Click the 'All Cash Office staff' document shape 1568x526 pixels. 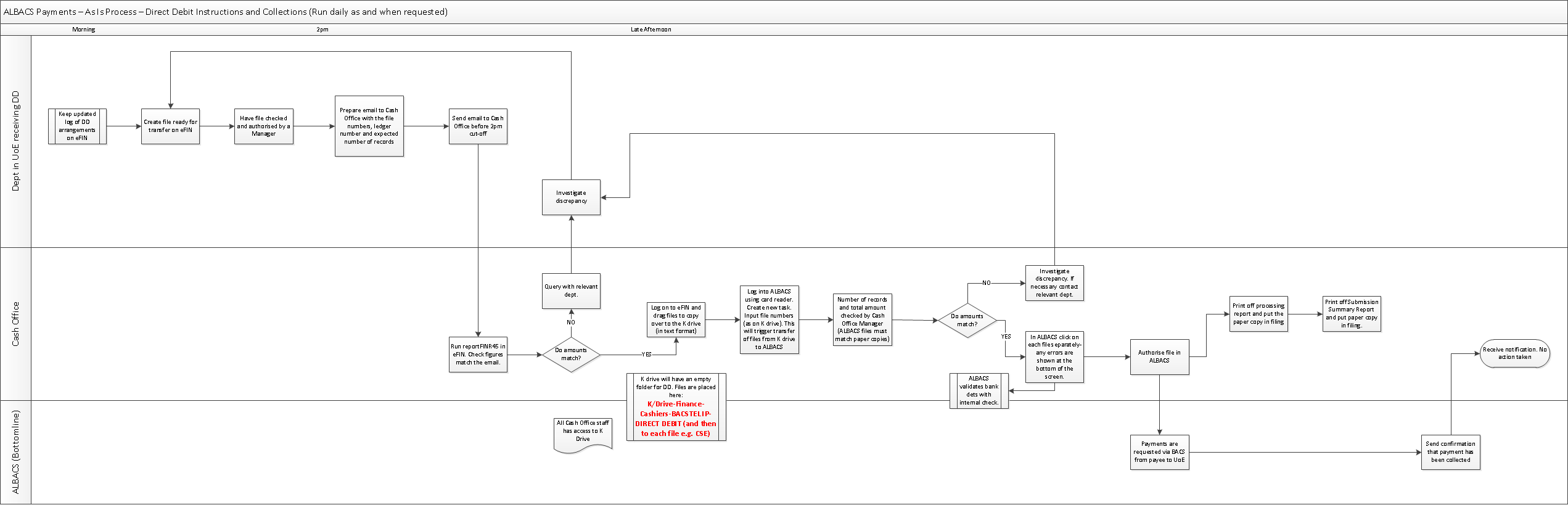[583, 432]
